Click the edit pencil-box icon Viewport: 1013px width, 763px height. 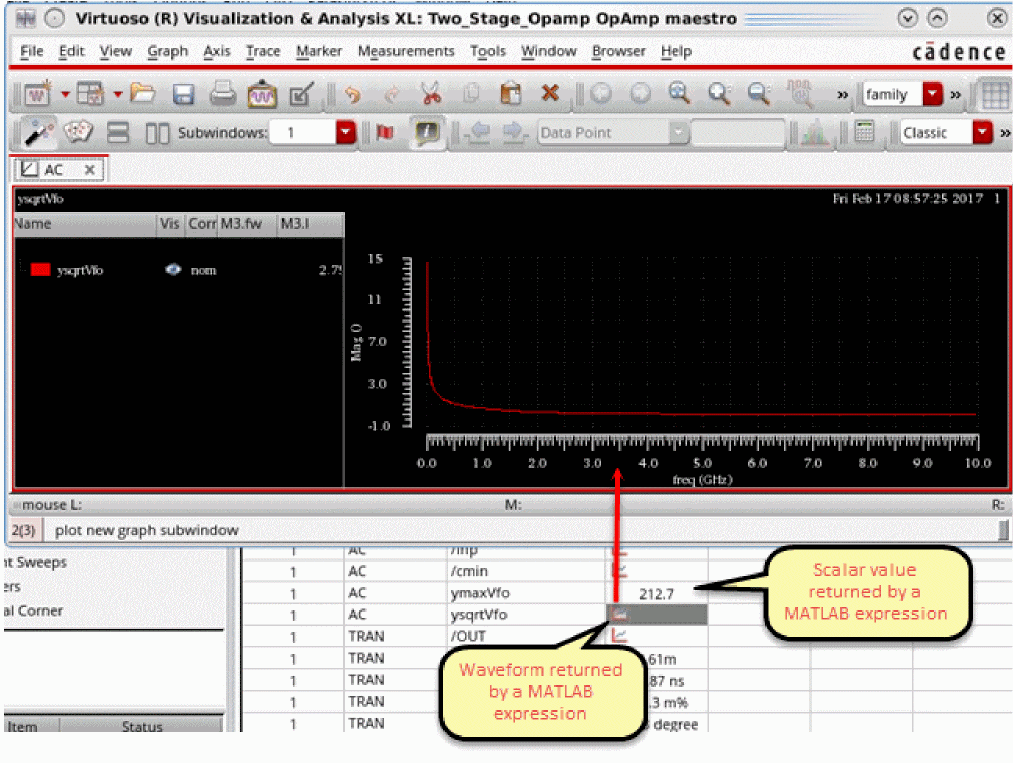pyautogui.click(x=301, y=94)
